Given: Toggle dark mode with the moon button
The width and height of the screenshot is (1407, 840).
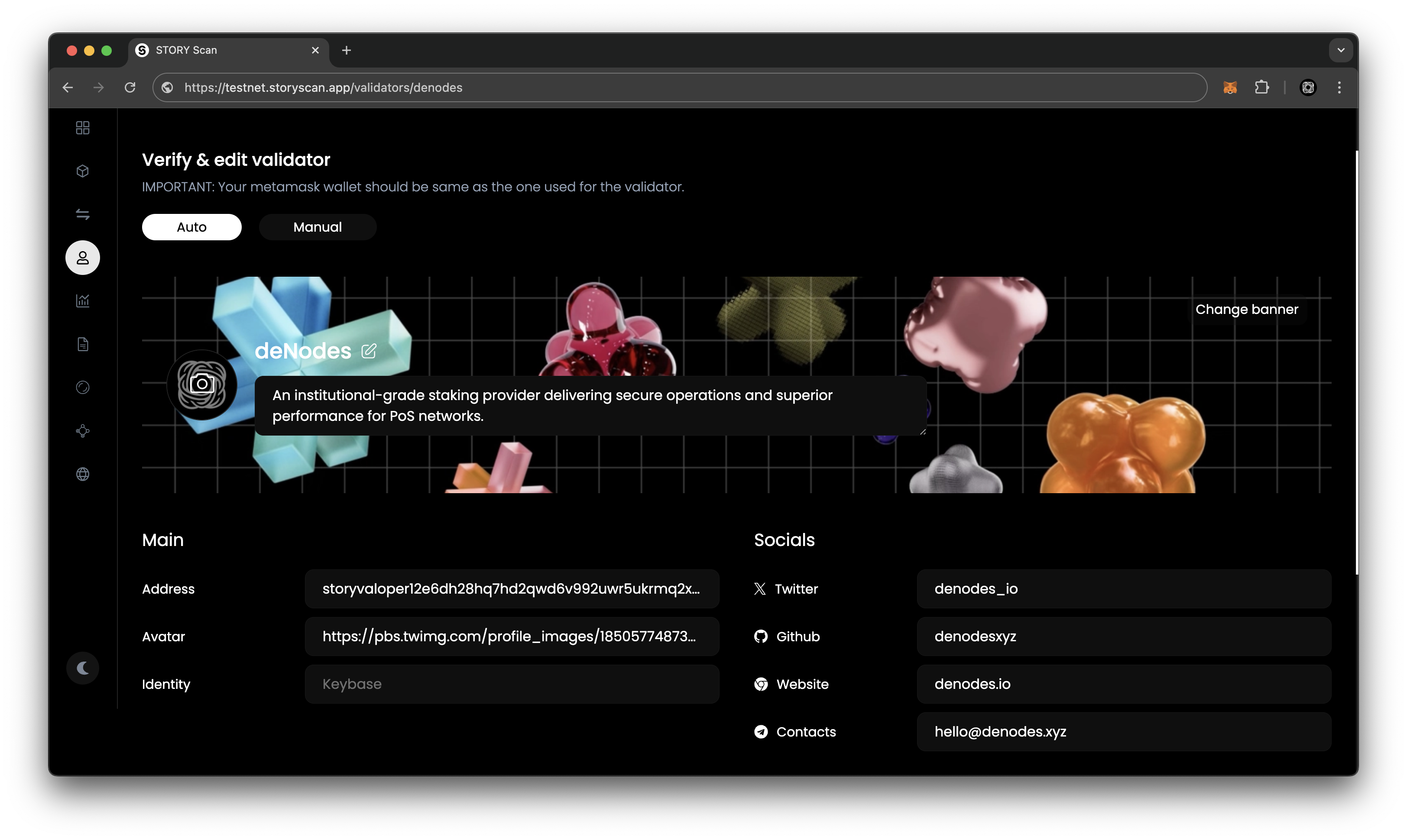Looking at the screenshot, I should (83, 668).
